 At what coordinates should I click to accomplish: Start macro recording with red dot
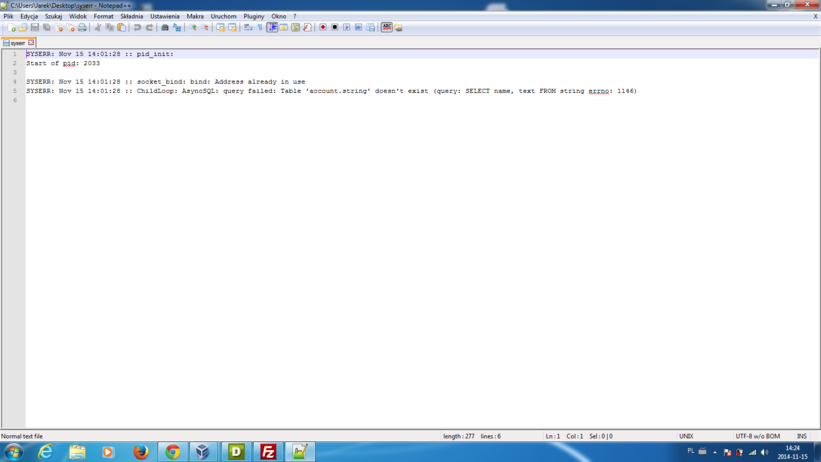(x=323, y=28)
